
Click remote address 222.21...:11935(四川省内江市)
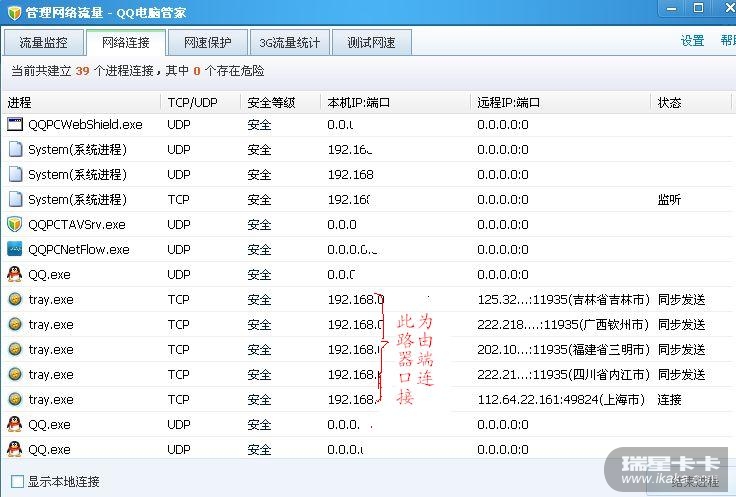564,374
